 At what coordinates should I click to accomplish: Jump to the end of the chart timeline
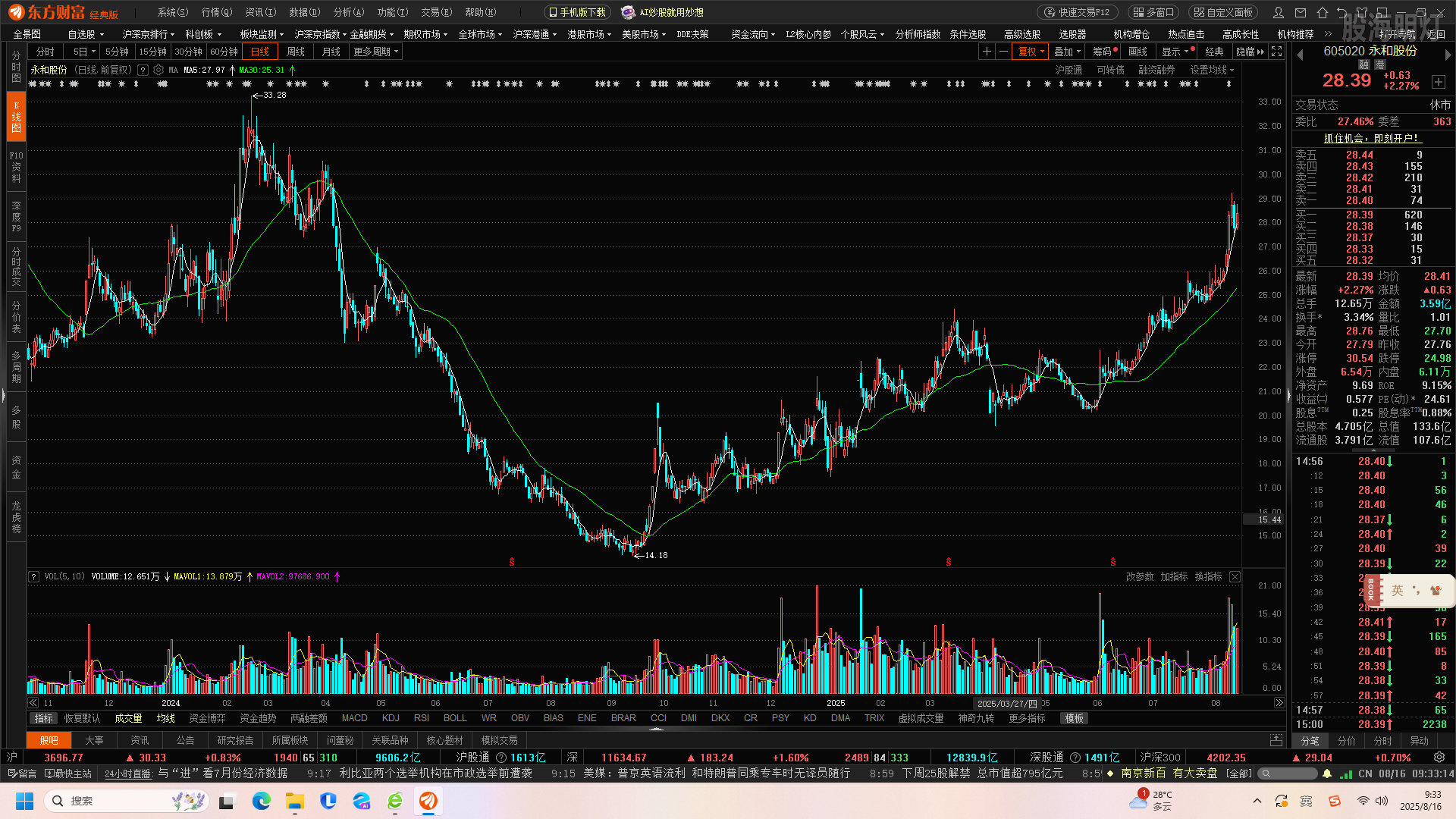[x=1279, y=703]
